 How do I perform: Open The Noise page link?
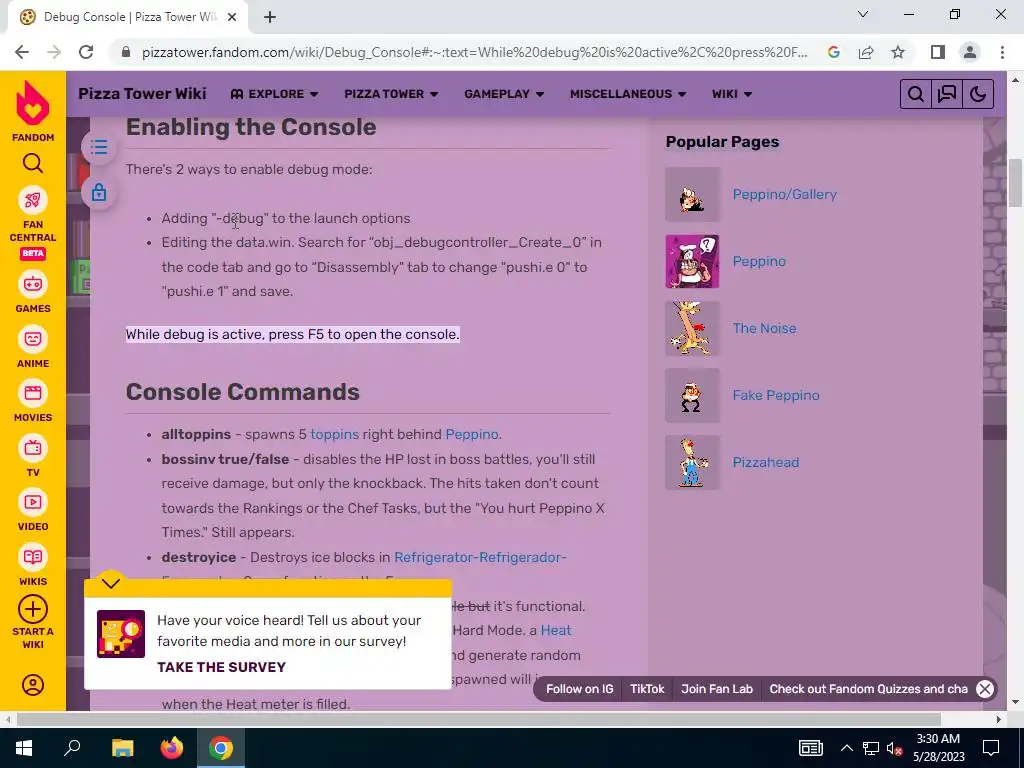click(x=764, y=328)
